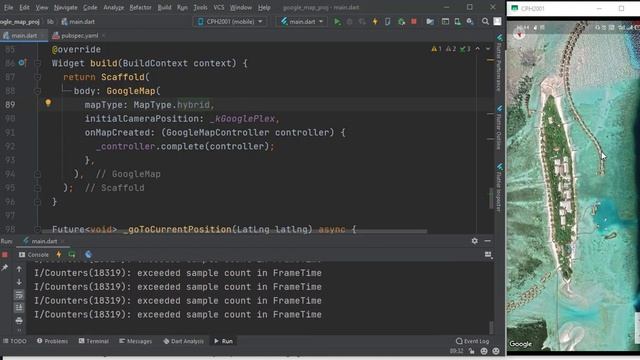The width and height of the screenshot is (640, 360).
Task: Open main.dart run configuration dropdown
Action: click(x=302, y=22)
